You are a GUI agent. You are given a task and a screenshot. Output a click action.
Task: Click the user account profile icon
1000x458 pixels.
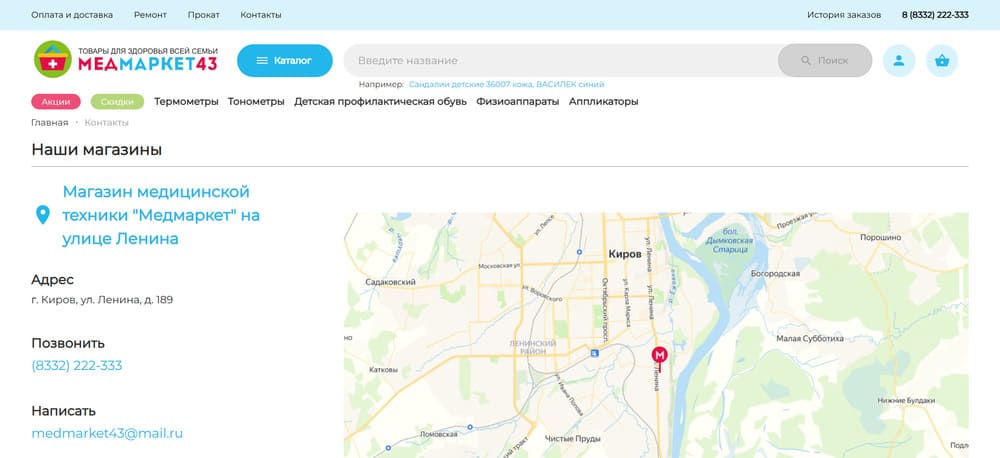[898, 61]
